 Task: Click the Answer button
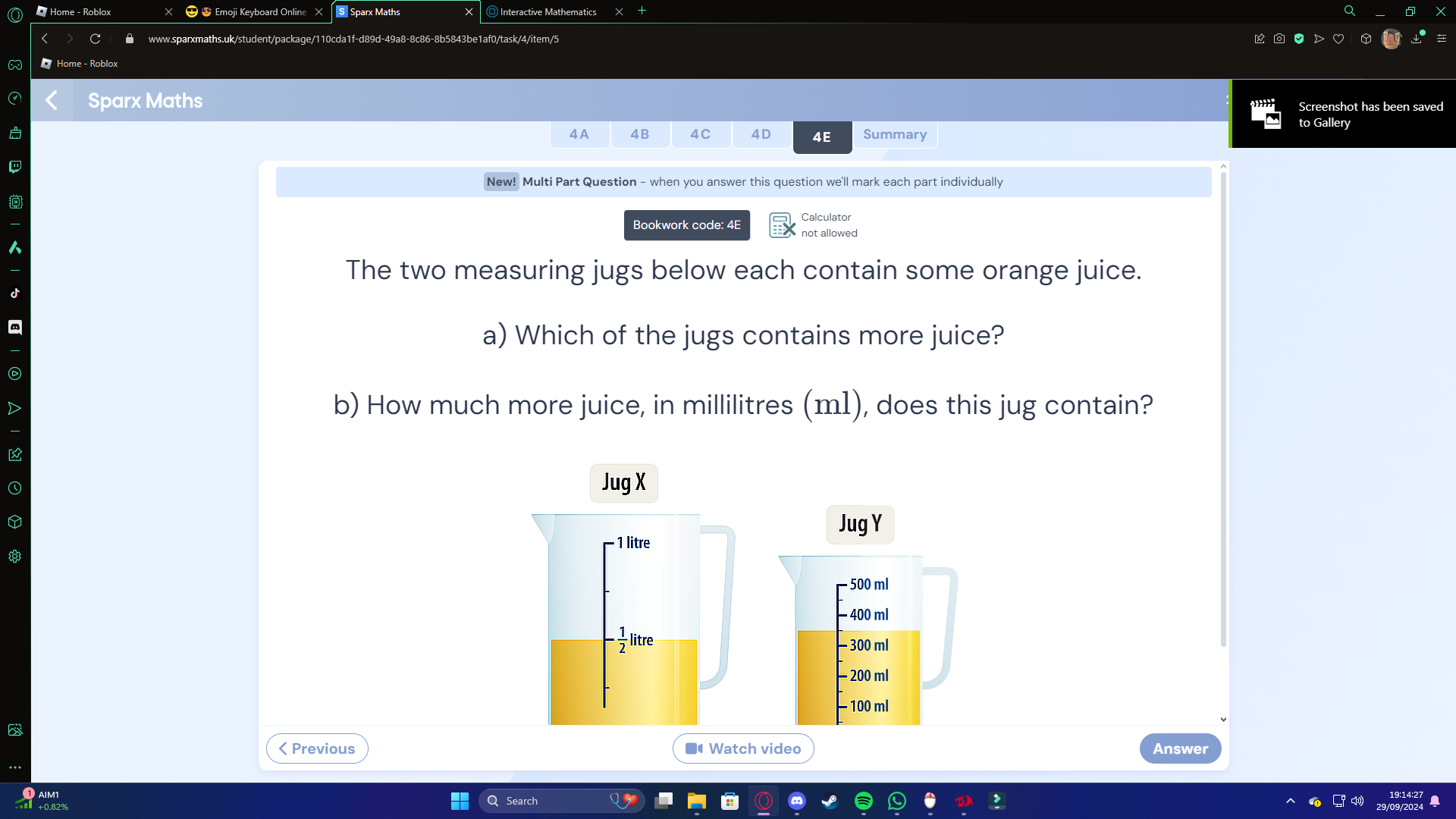pos(1180,748)
